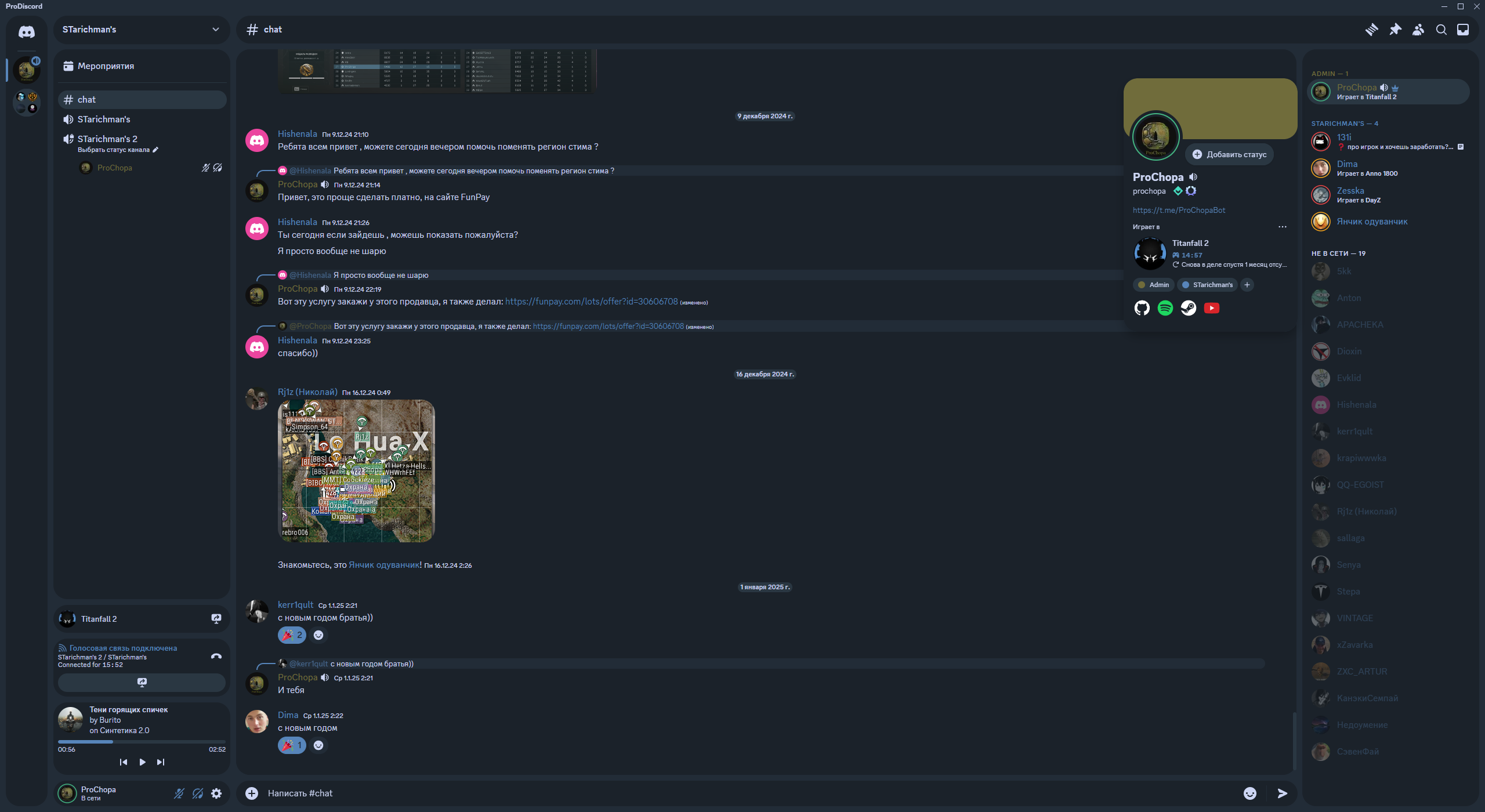Start screen sharing in the voice panel
Viewport: 1485px width, 812px height.
click(x=141, y=683)
